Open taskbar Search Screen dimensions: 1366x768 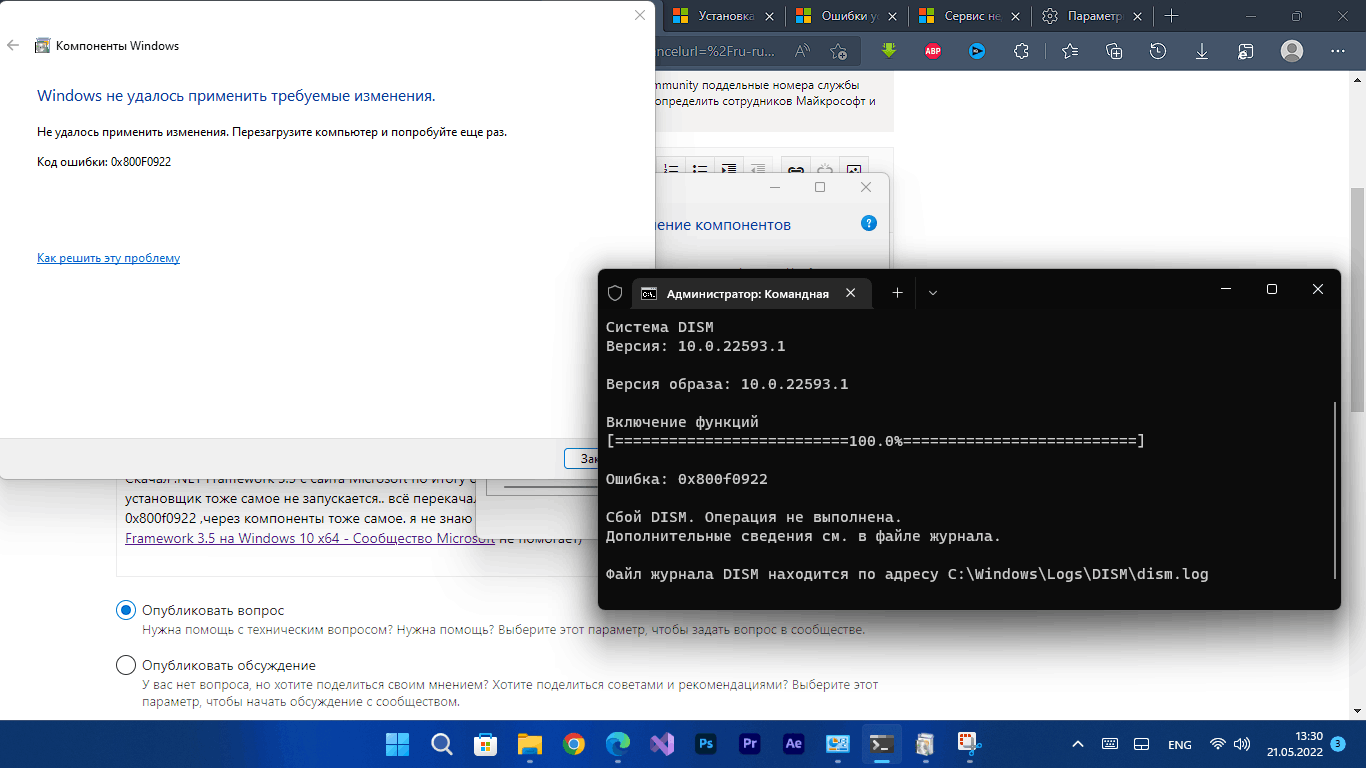441,744
